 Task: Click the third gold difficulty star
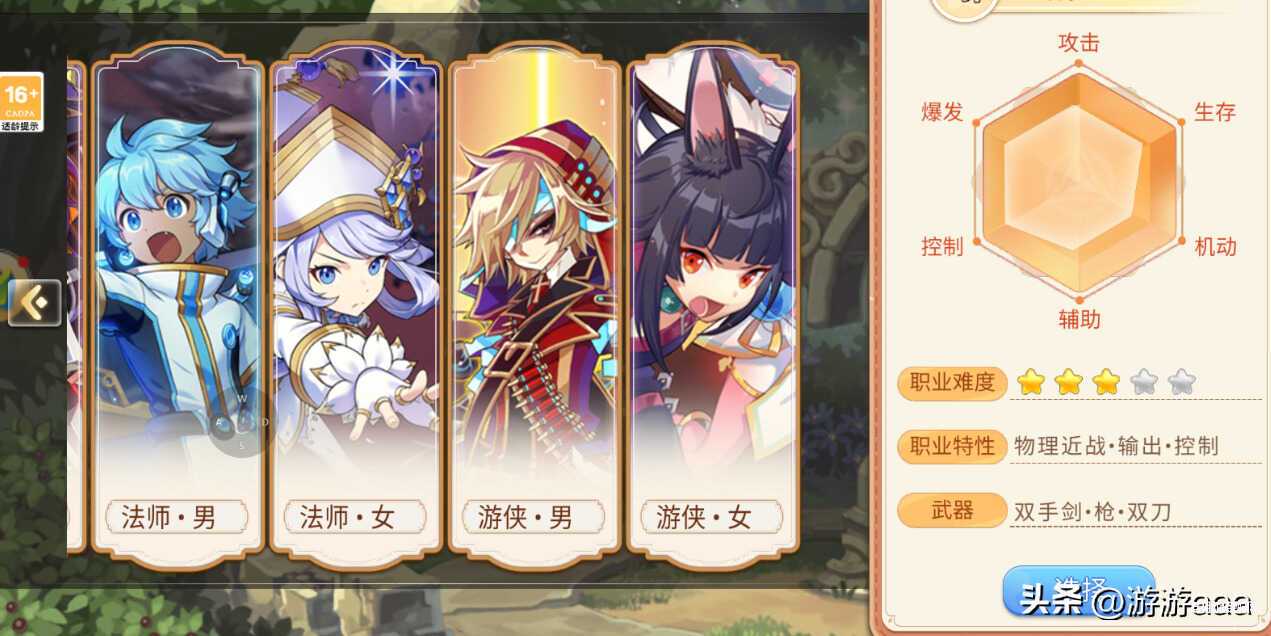coord(1106,381)
